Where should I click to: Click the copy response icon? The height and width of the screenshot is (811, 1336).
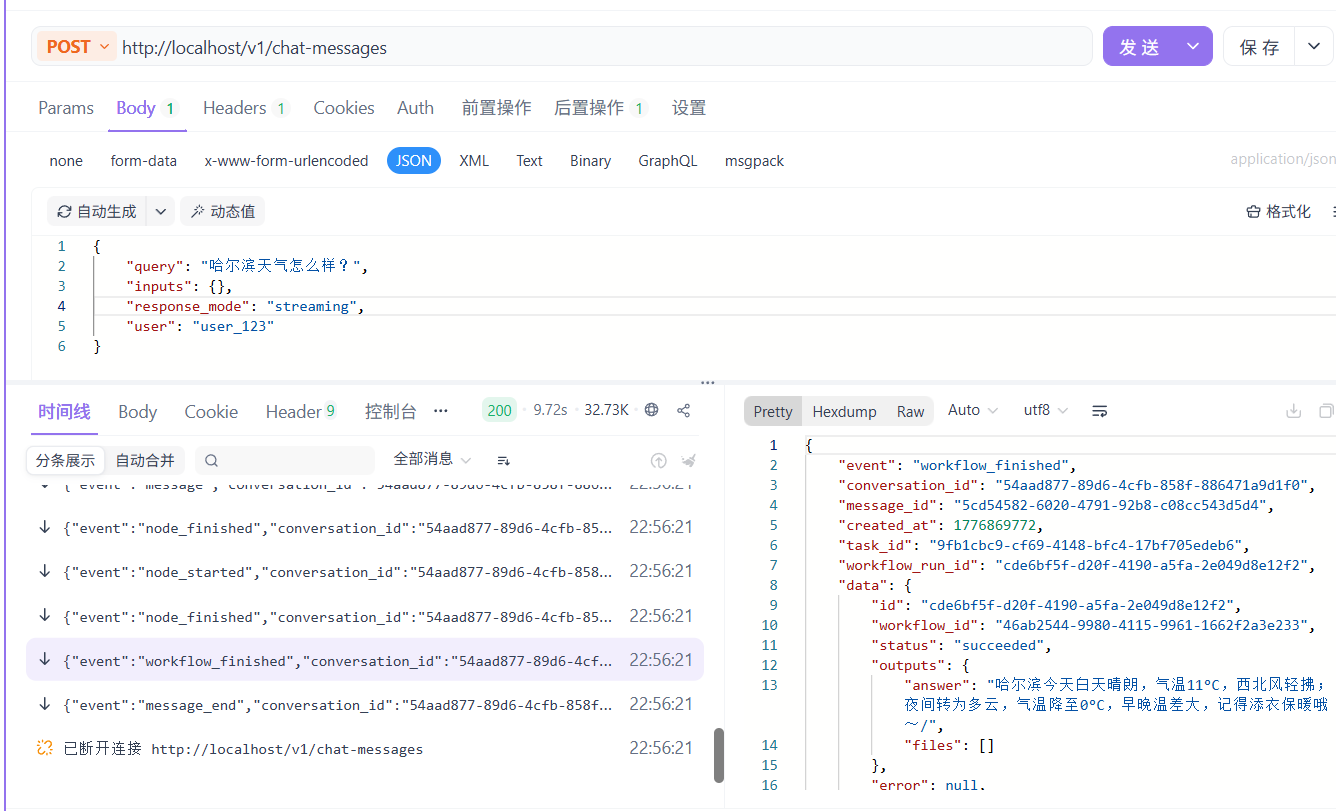[x=1326, y=411]
